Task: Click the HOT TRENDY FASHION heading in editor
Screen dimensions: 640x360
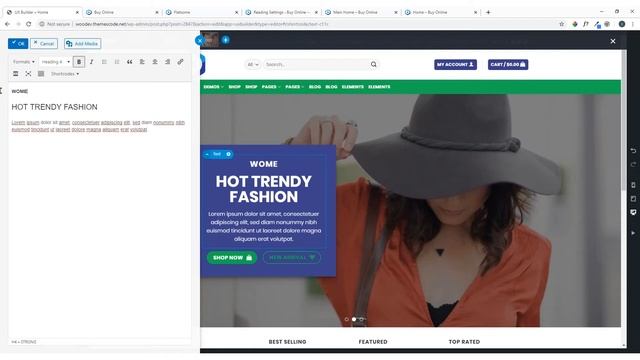Action: (x=54, y=107)
